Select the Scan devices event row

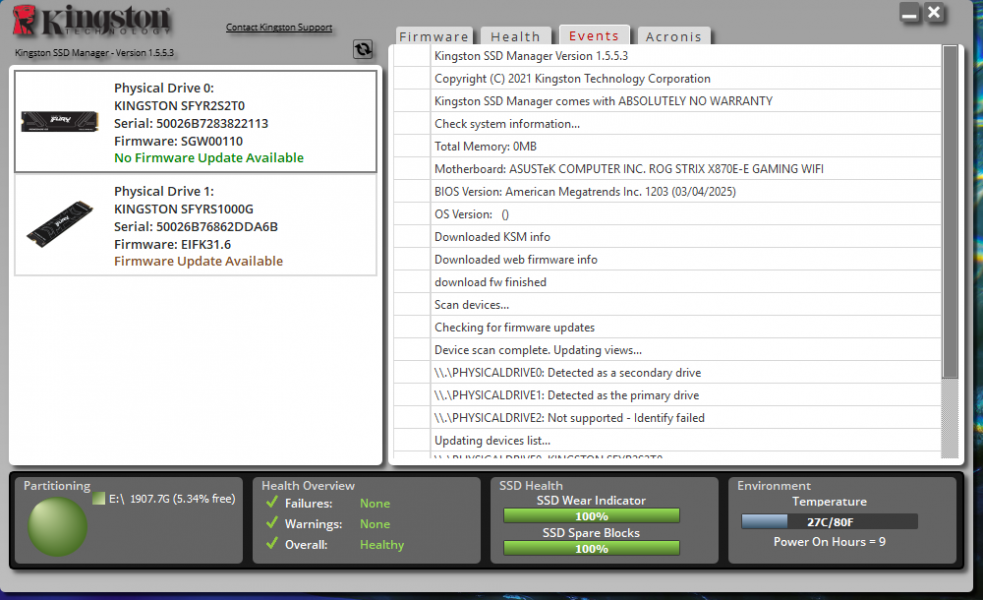point(667,304)
